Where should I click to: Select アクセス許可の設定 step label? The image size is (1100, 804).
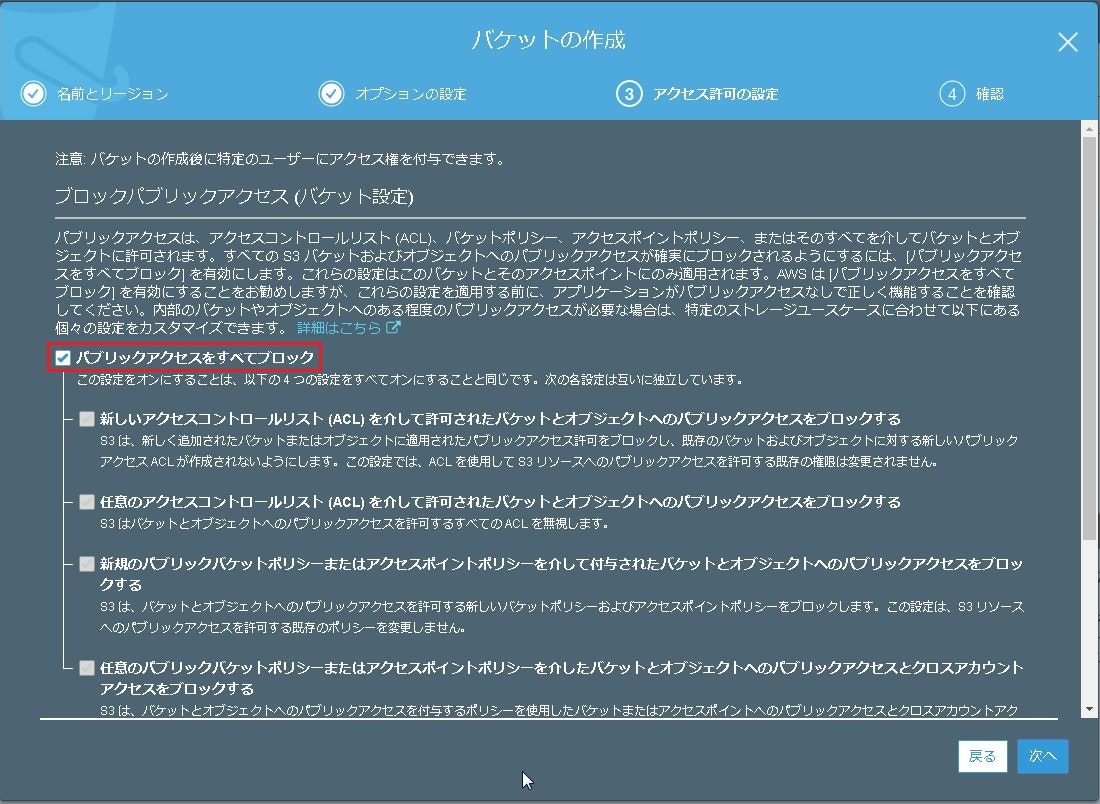716,94
